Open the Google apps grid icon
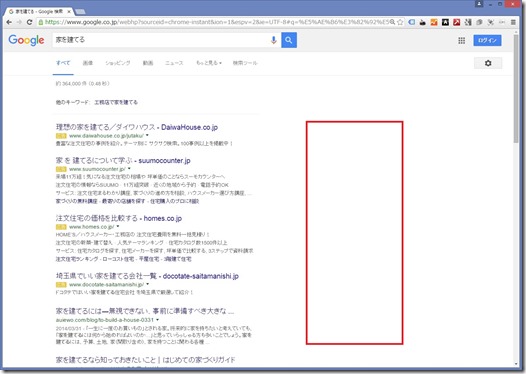The image size is (526, 374). [462, 41]
